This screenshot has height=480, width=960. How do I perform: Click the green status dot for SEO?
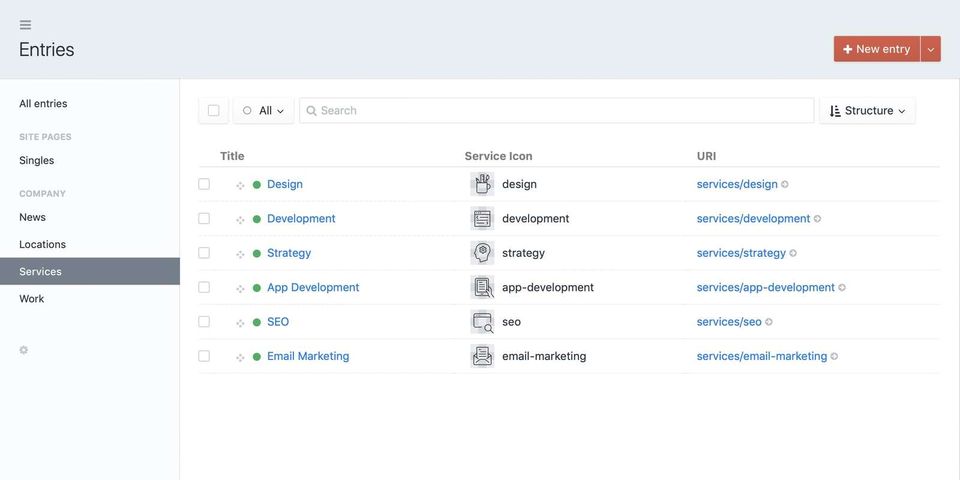(x=257, y=322)
